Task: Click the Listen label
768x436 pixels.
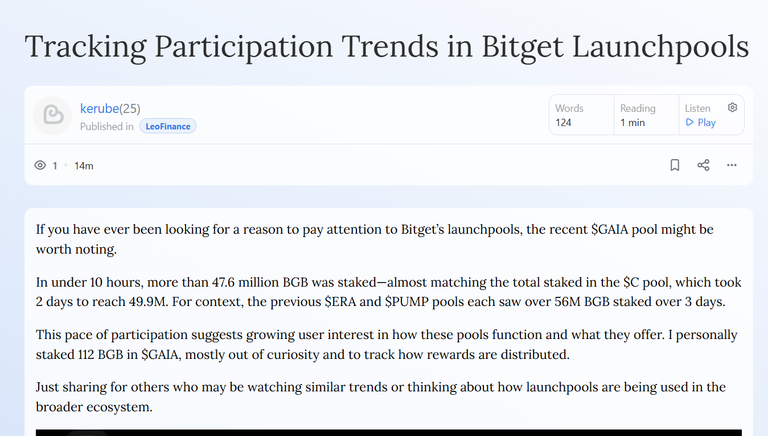Action: click(x=697, y=108)
